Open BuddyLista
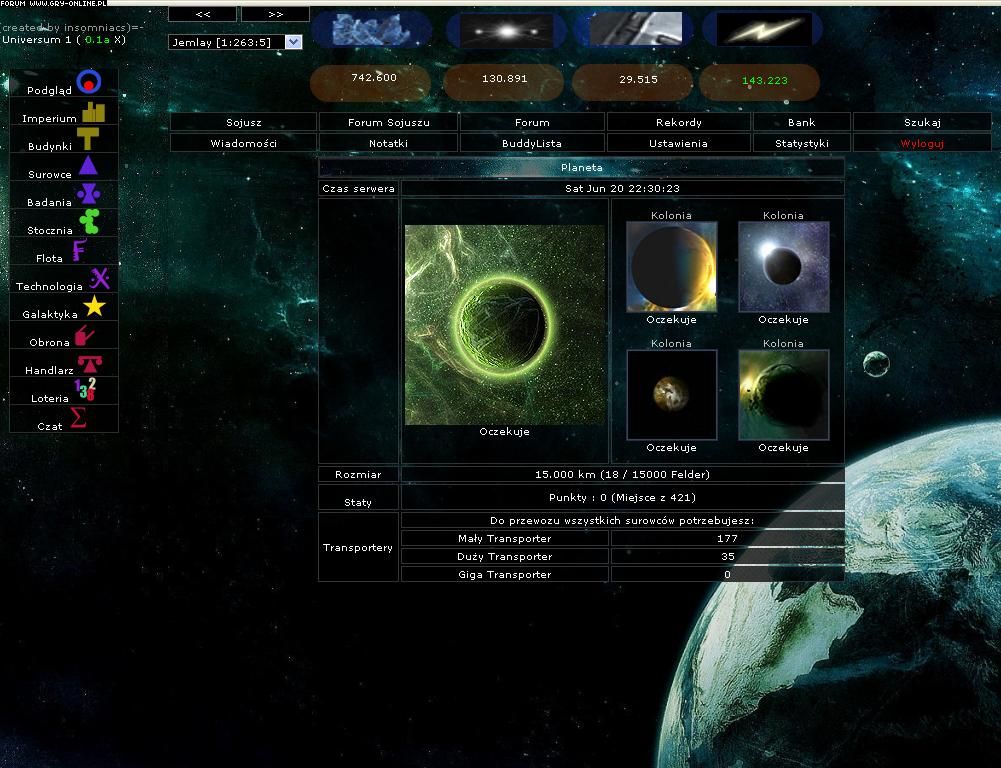Viewport: 1001px width, 768px height. coord(532,143)
